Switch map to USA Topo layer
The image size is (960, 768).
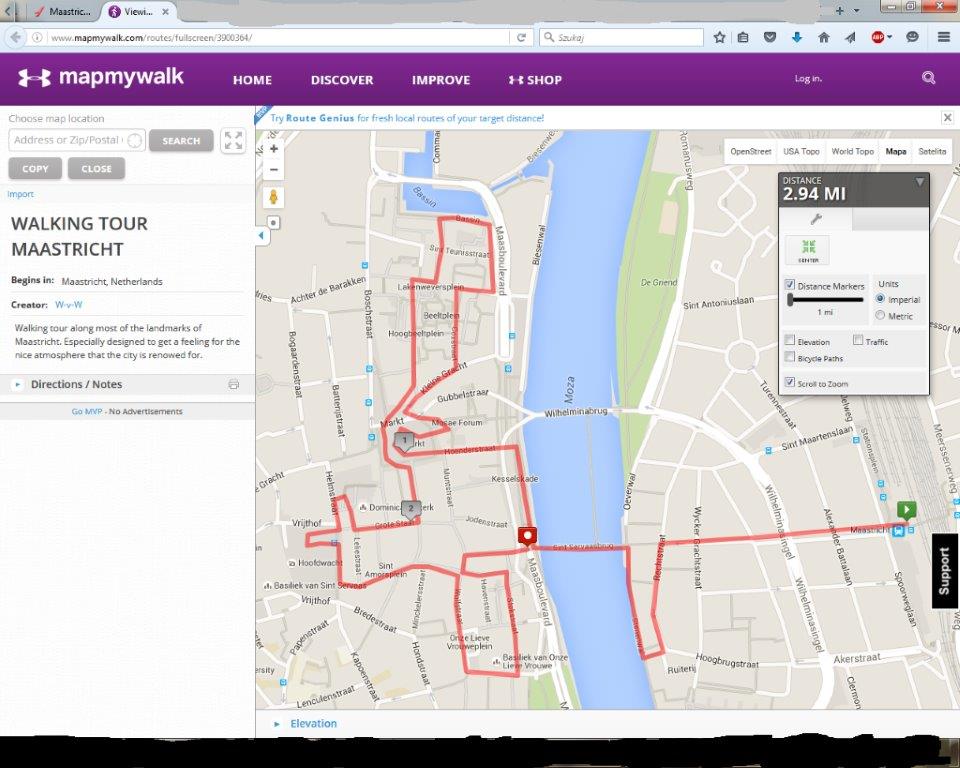point(801,151)
